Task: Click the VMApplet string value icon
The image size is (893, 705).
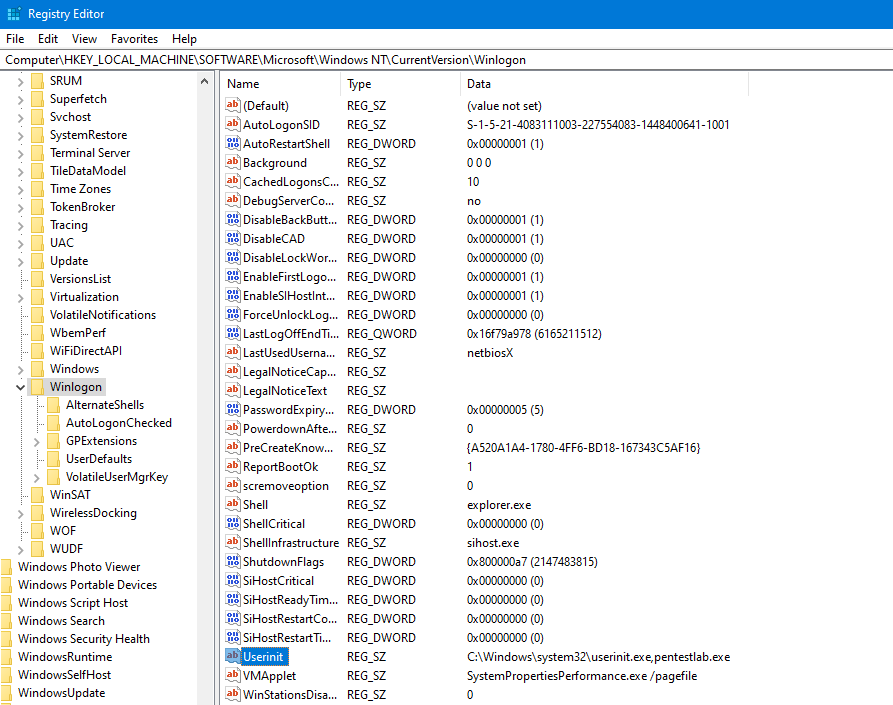Action: [233, 676]
